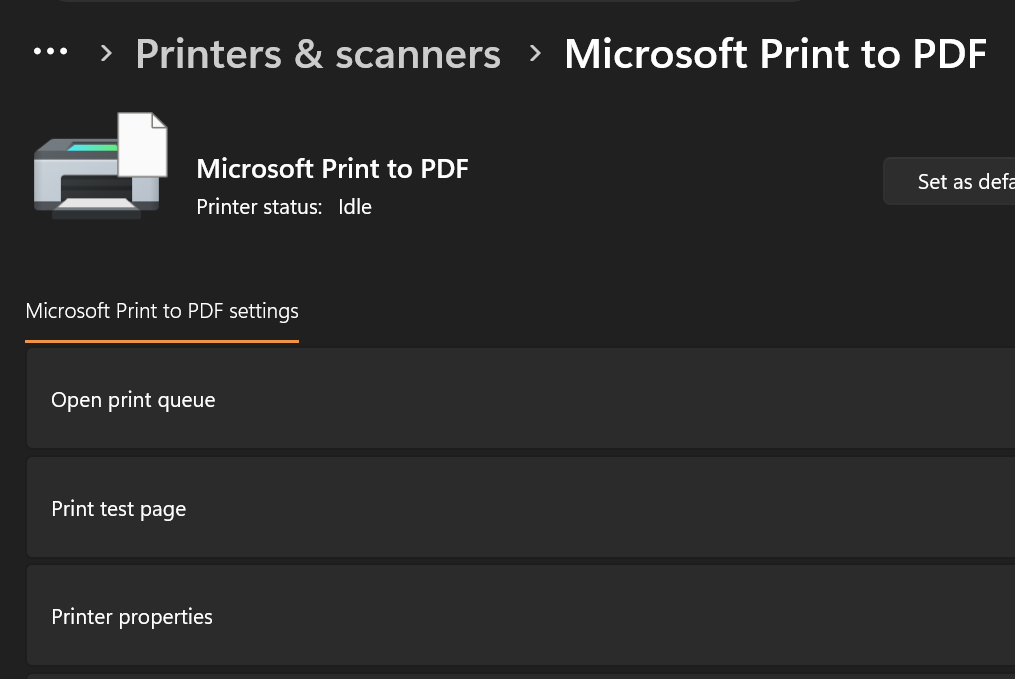Open the breadcrumb ellipsis menu

(x=50, y=52)
